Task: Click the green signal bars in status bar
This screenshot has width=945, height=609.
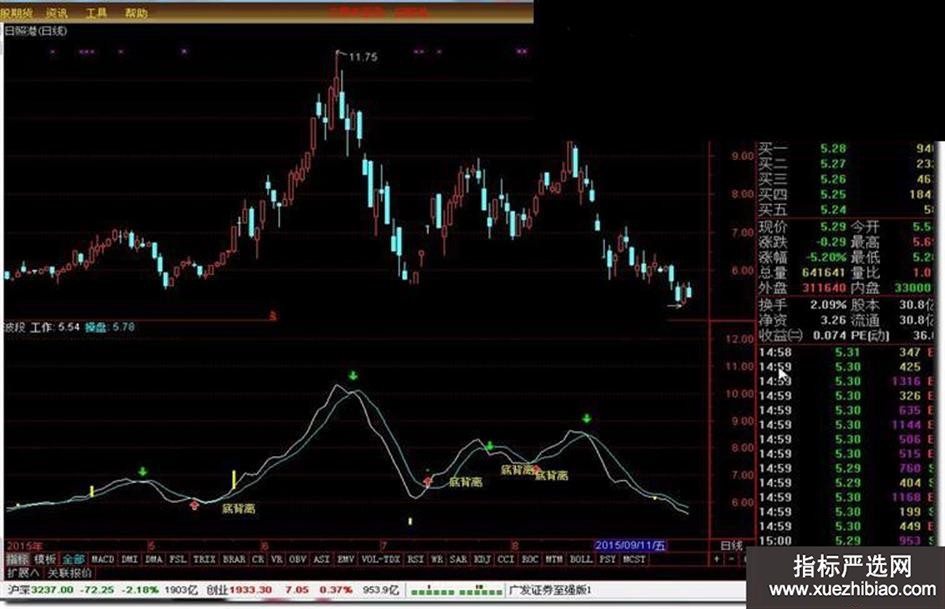Action: (x=456, y=590)
